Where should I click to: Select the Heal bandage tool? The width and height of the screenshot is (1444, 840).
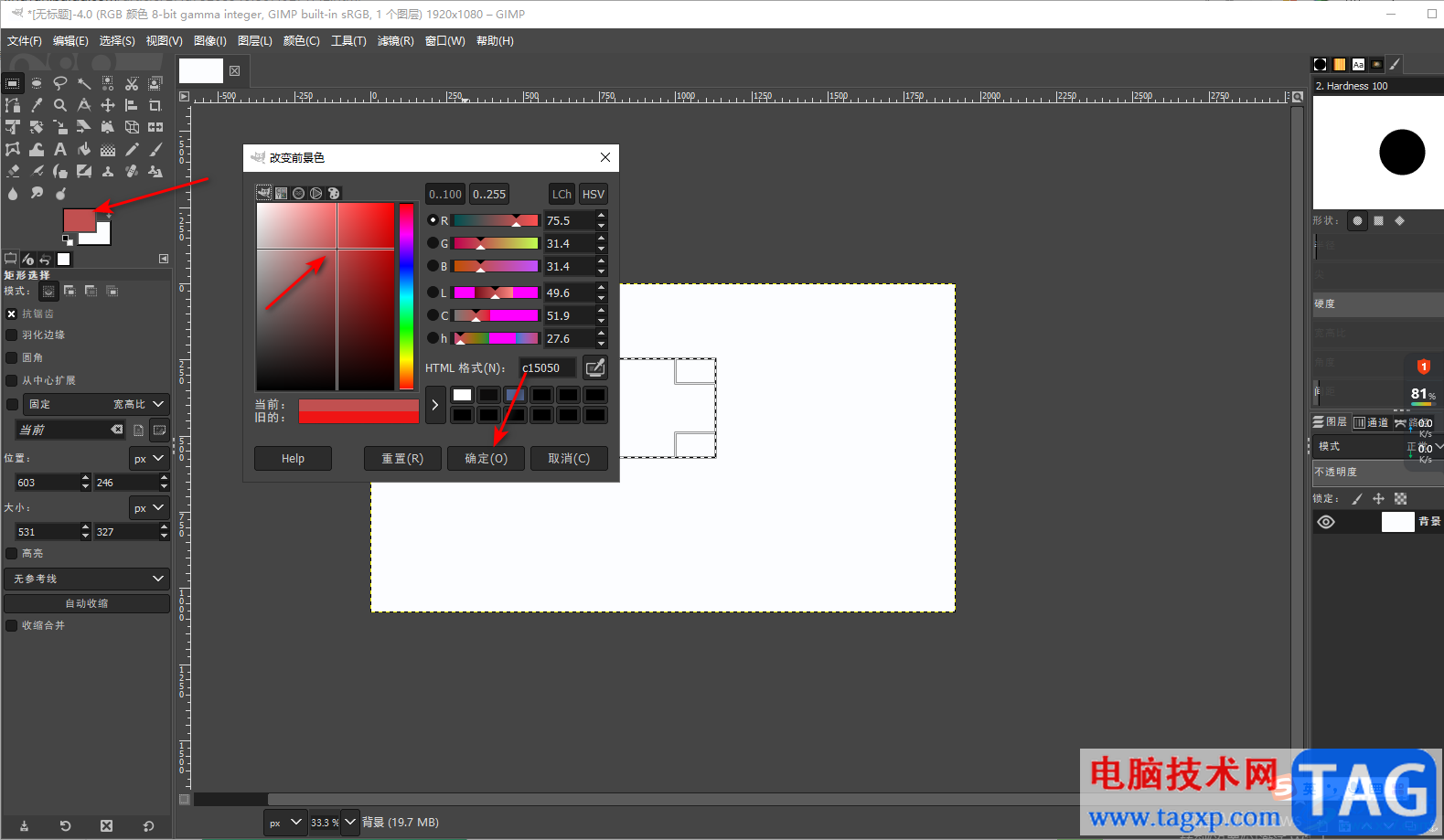[x=132, y=171]
